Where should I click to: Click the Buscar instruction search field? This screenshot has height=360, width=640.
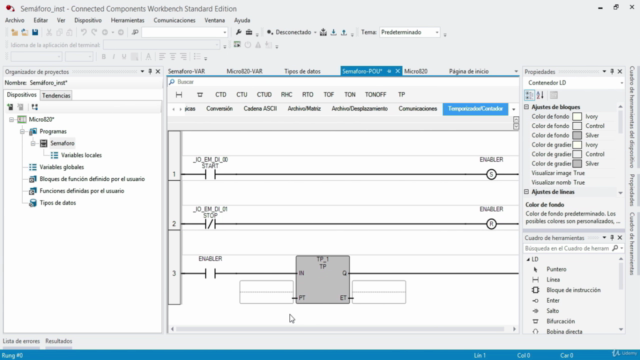pos(343,82)
